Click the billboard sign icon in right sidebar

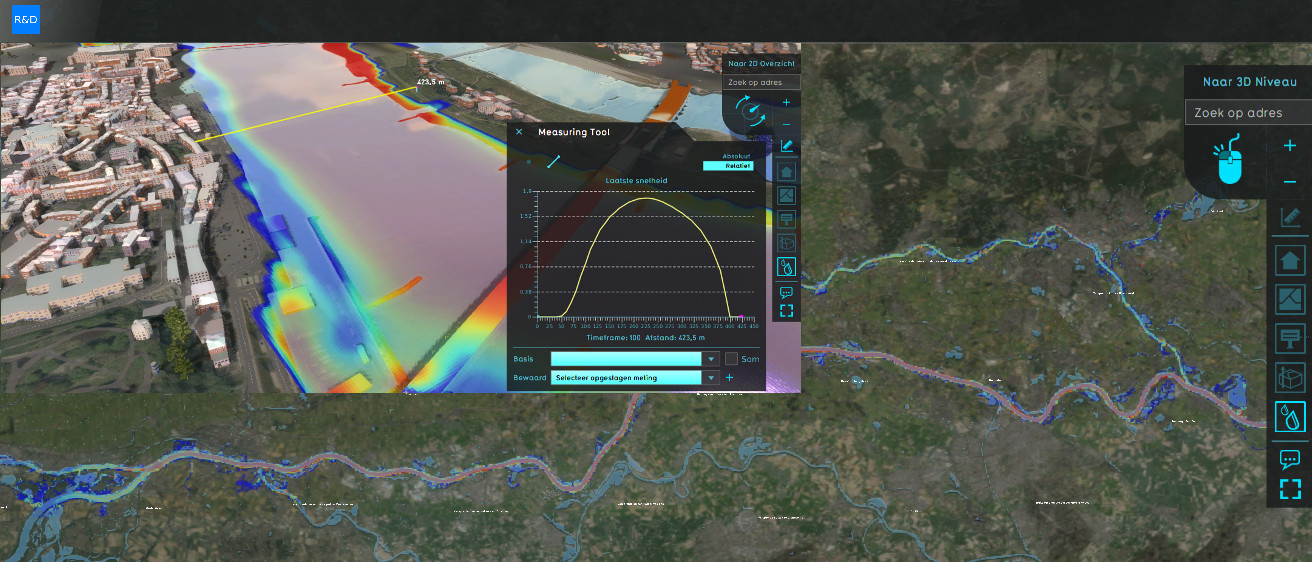(x=1290, y=338)
